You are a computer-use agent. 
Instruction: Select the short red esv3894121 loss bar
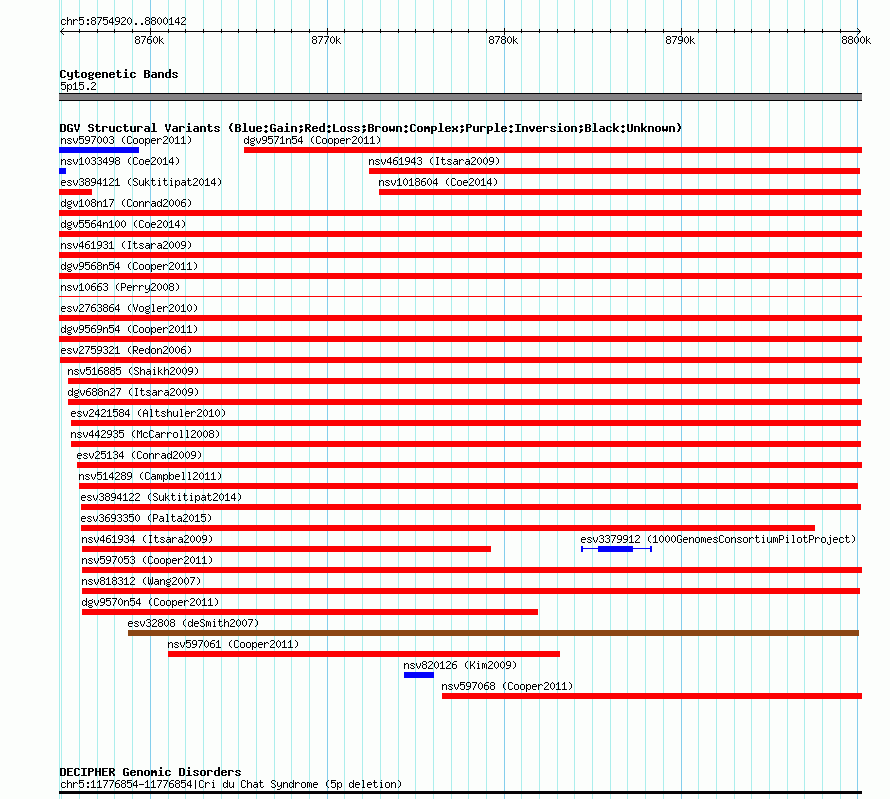[75, 192]
